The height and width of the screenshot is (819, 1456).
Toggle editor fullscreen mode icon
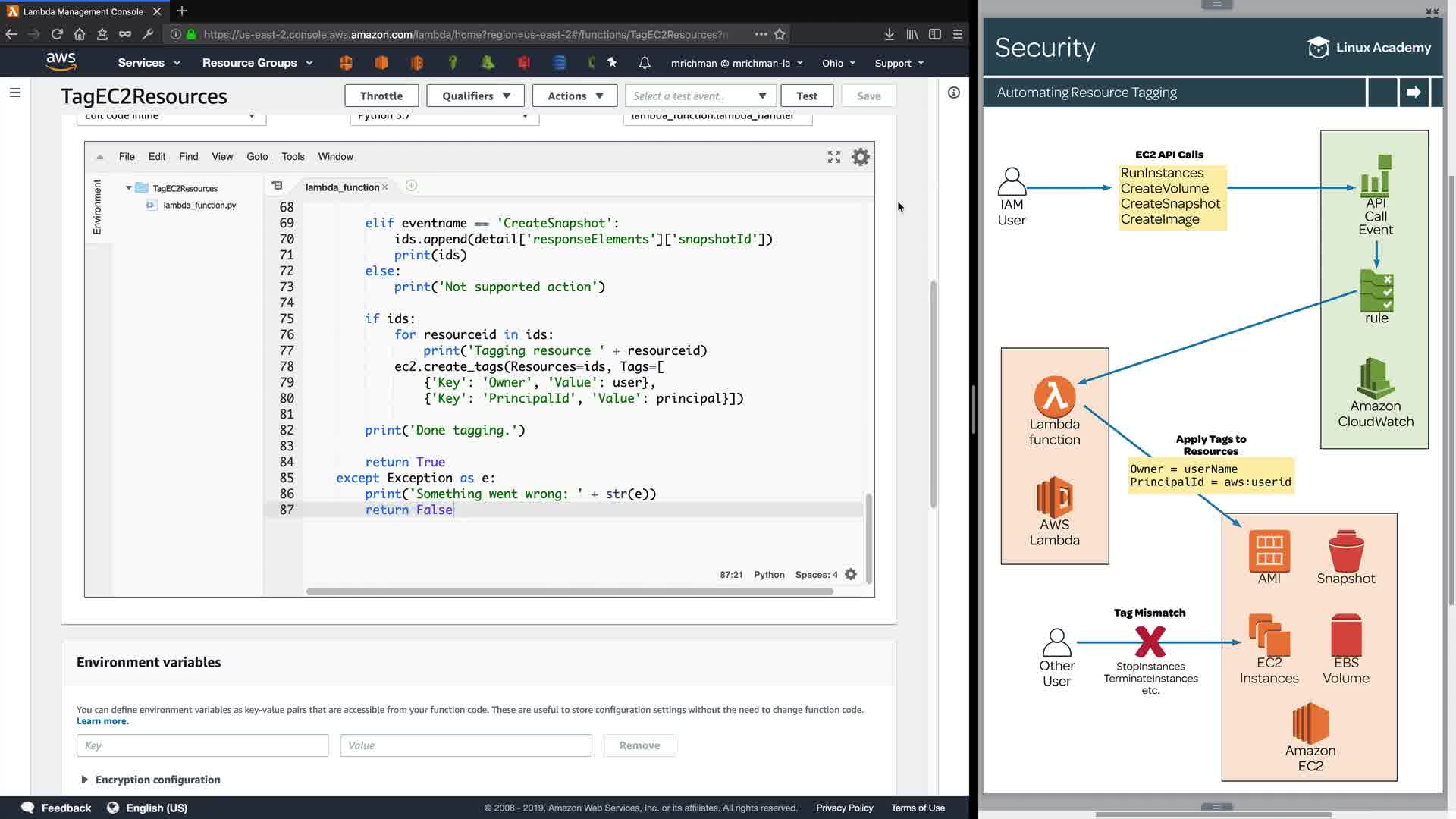[x=834, y=157]
